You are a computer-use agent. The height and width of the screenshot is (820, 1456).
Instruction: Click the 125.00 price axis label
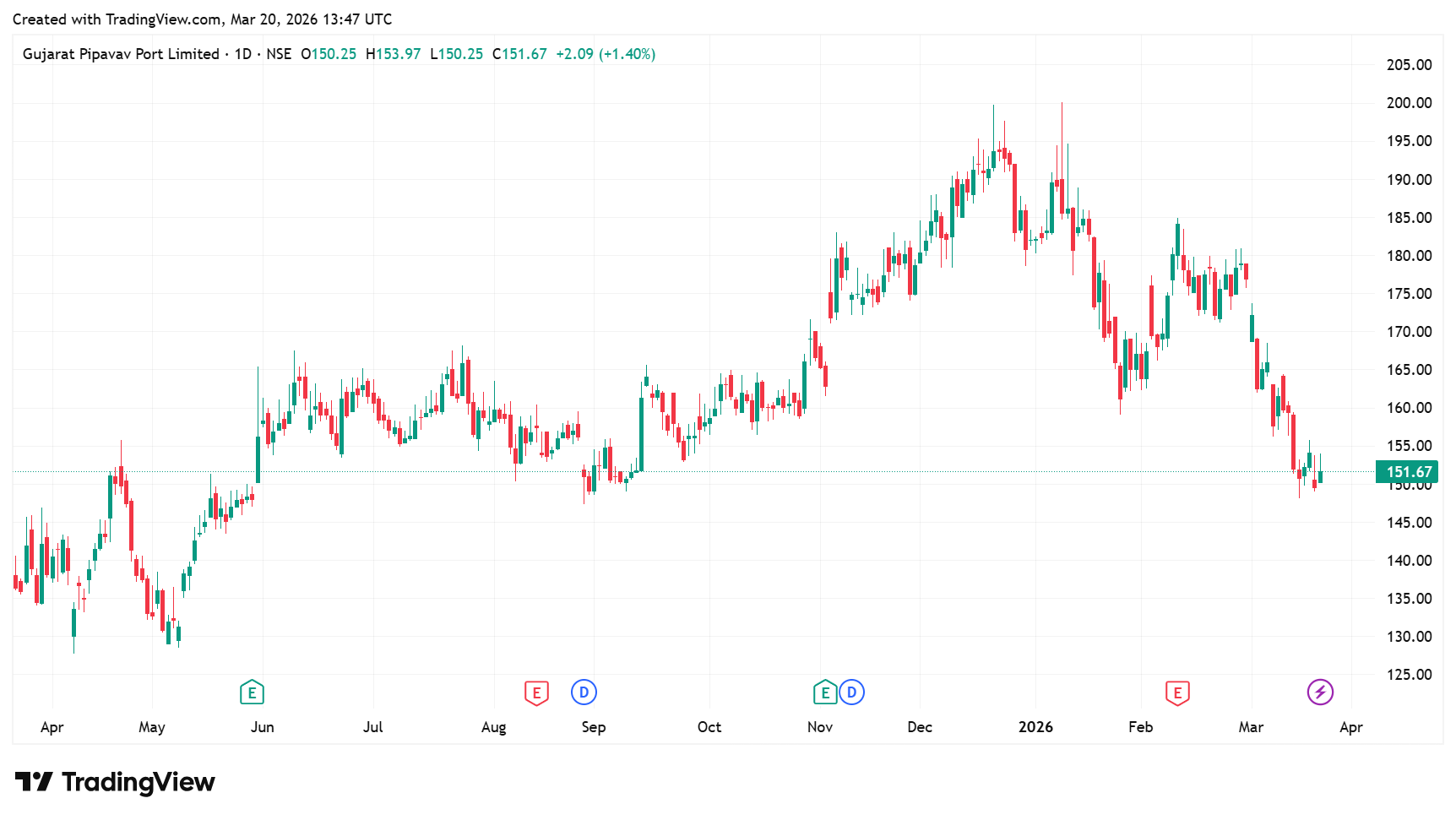click(x=1409, y=675)
